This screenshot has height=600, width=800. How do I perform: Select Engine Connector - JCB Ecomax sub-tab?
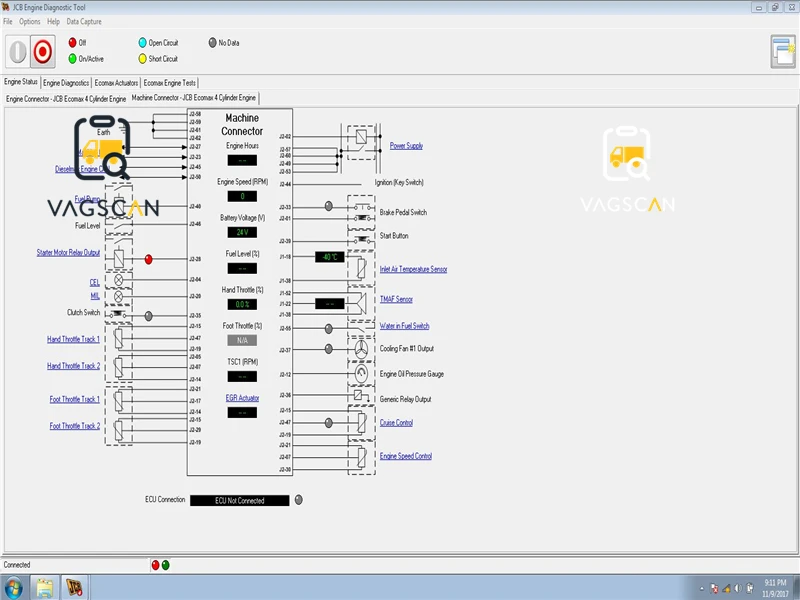[x=66, y=98]
